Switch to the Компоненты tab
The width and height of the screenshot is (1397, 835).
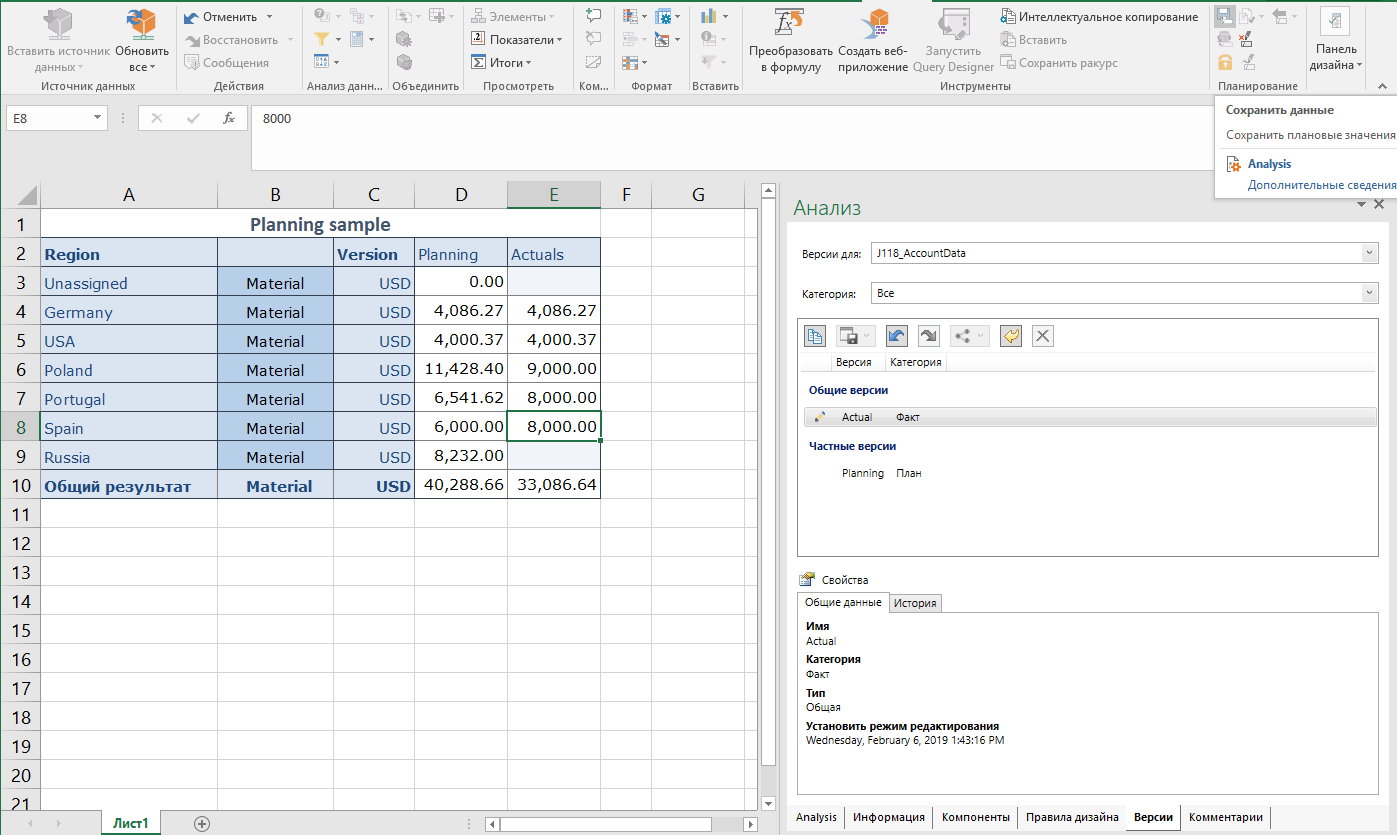click(976, 817)
